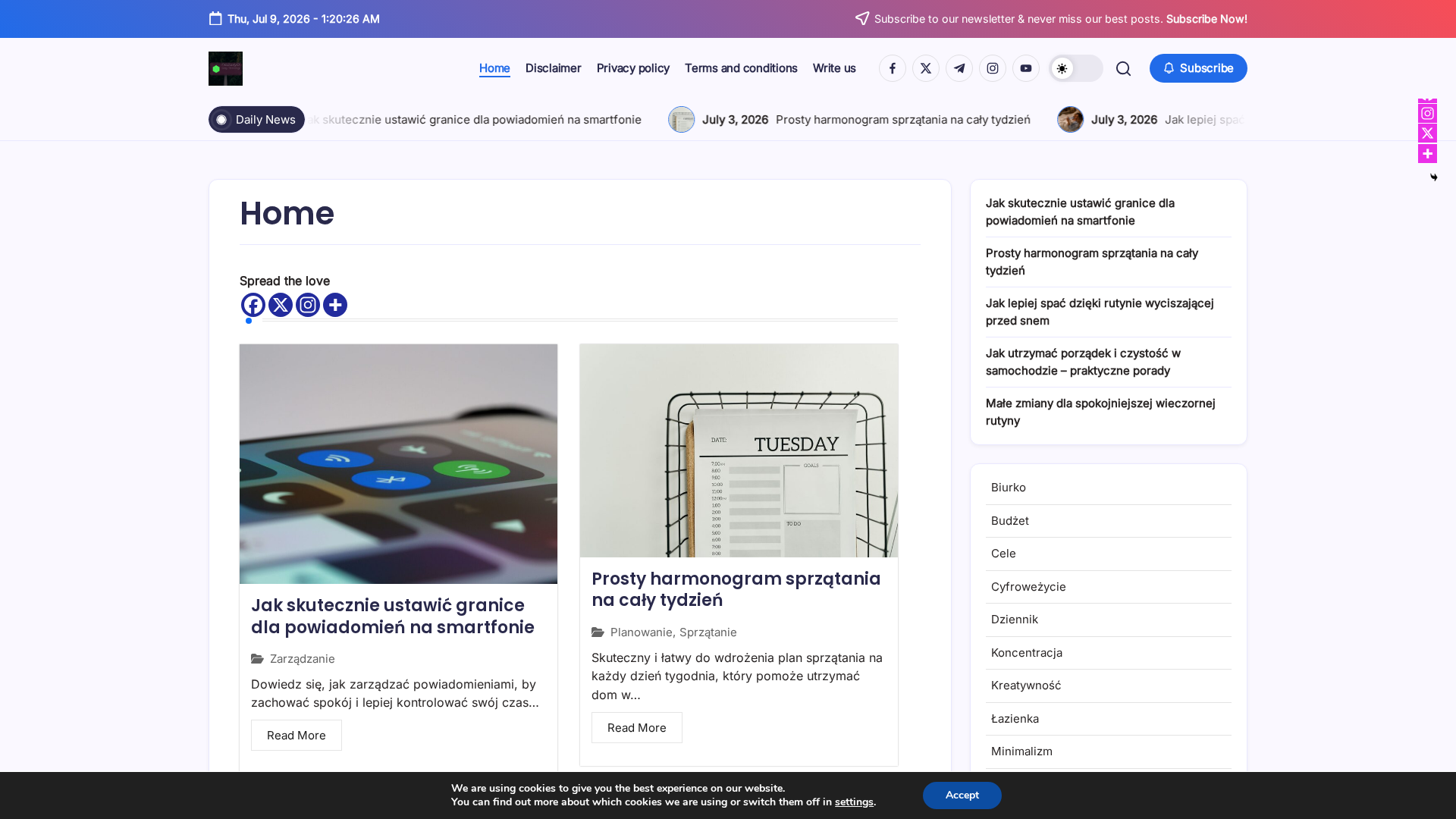Click ticker headline Prosty harmonogram sprzątania na cały tydzień
1456x819 pixels.
903,119
